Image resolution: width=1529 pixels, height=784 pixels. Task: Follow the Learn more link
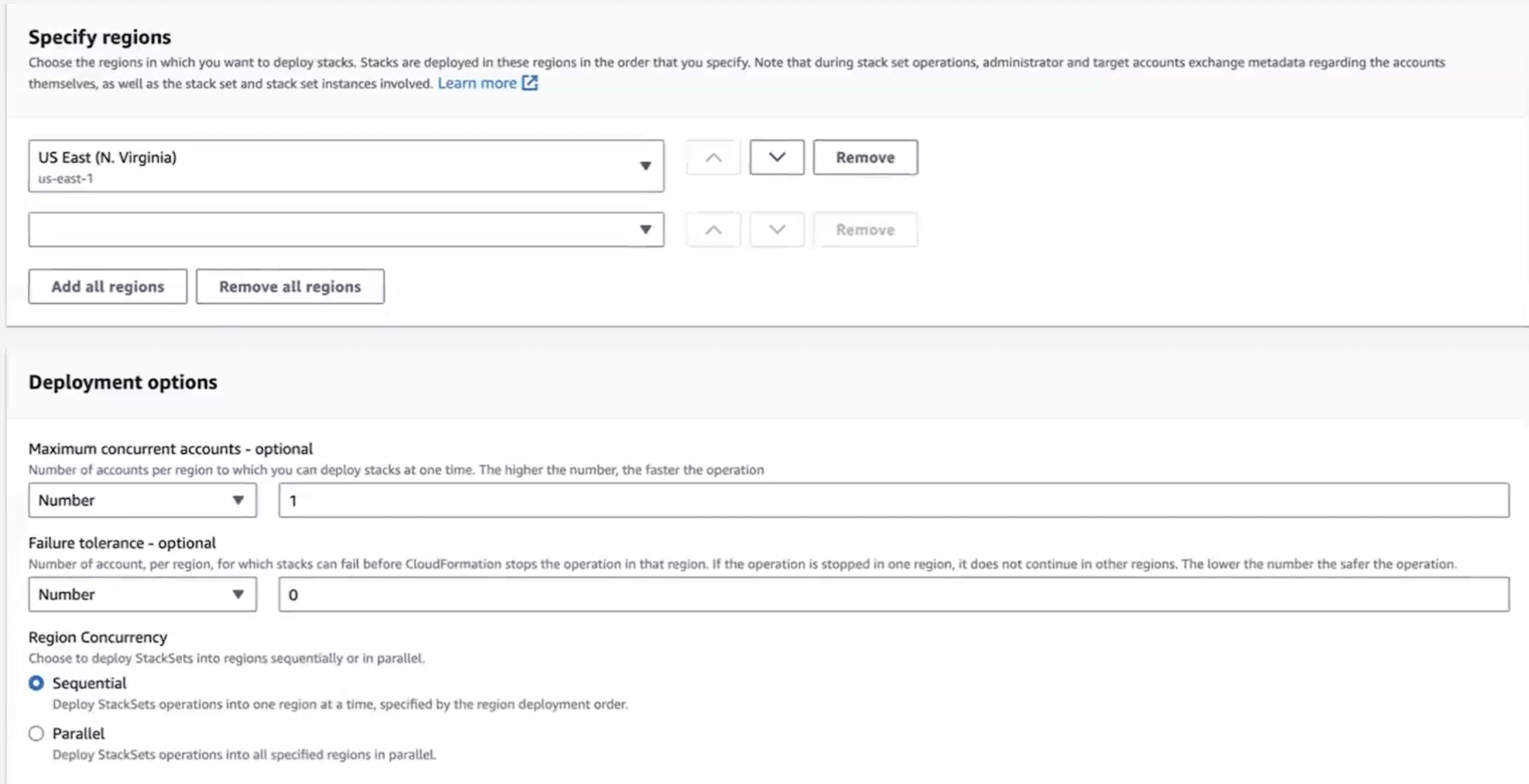click(x=477, y=83)
